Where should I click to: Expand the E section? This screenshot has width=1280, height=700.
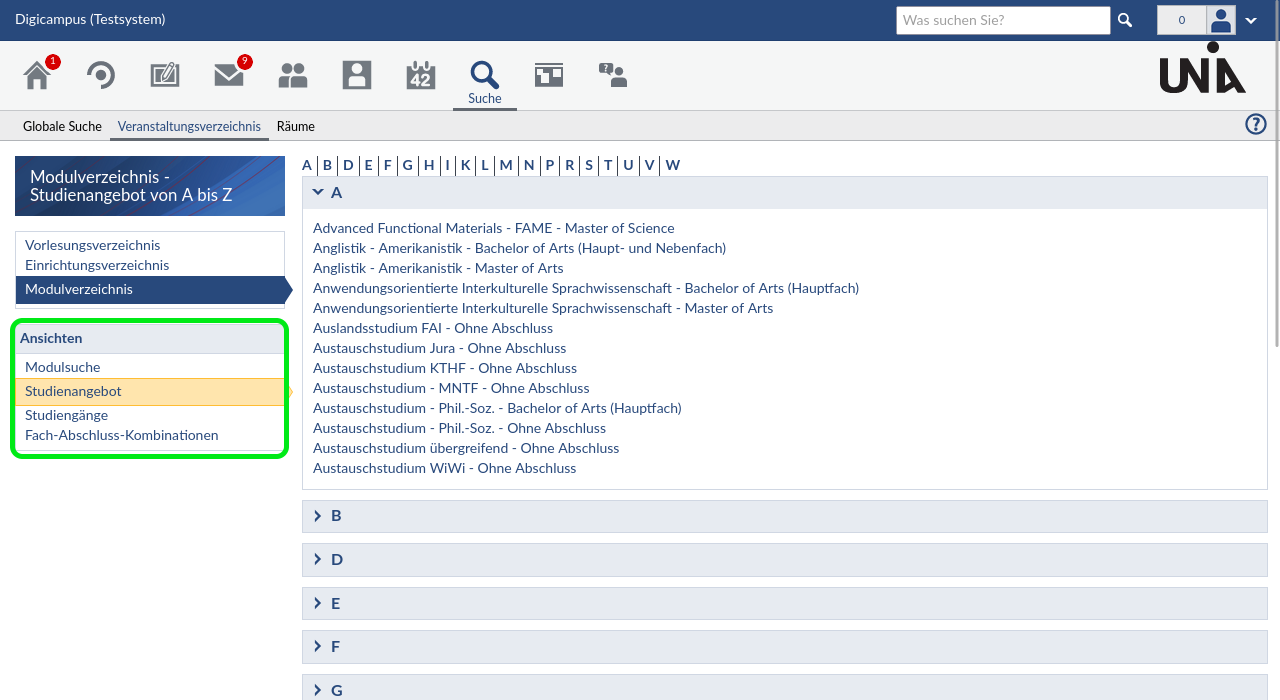click(x=319, y=603)
